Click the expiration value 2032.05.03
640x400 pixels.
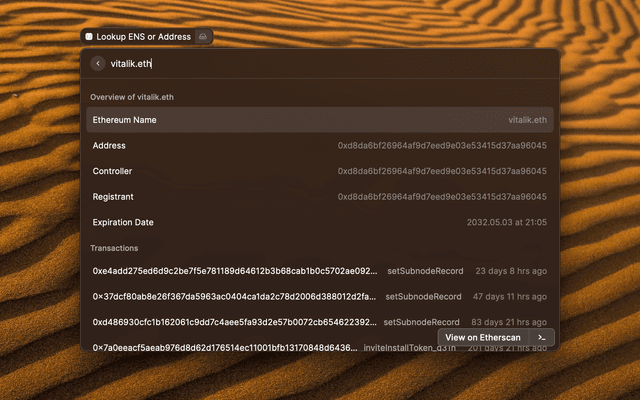(507, 222)
